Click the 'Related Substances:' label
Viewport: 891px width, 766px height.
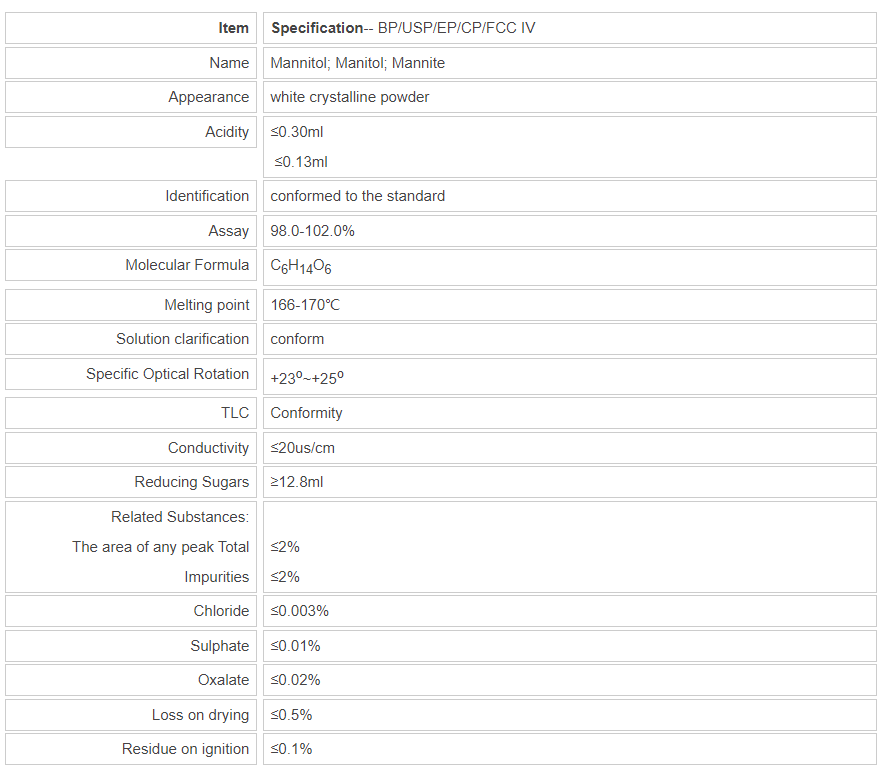[x=180, y=517]
